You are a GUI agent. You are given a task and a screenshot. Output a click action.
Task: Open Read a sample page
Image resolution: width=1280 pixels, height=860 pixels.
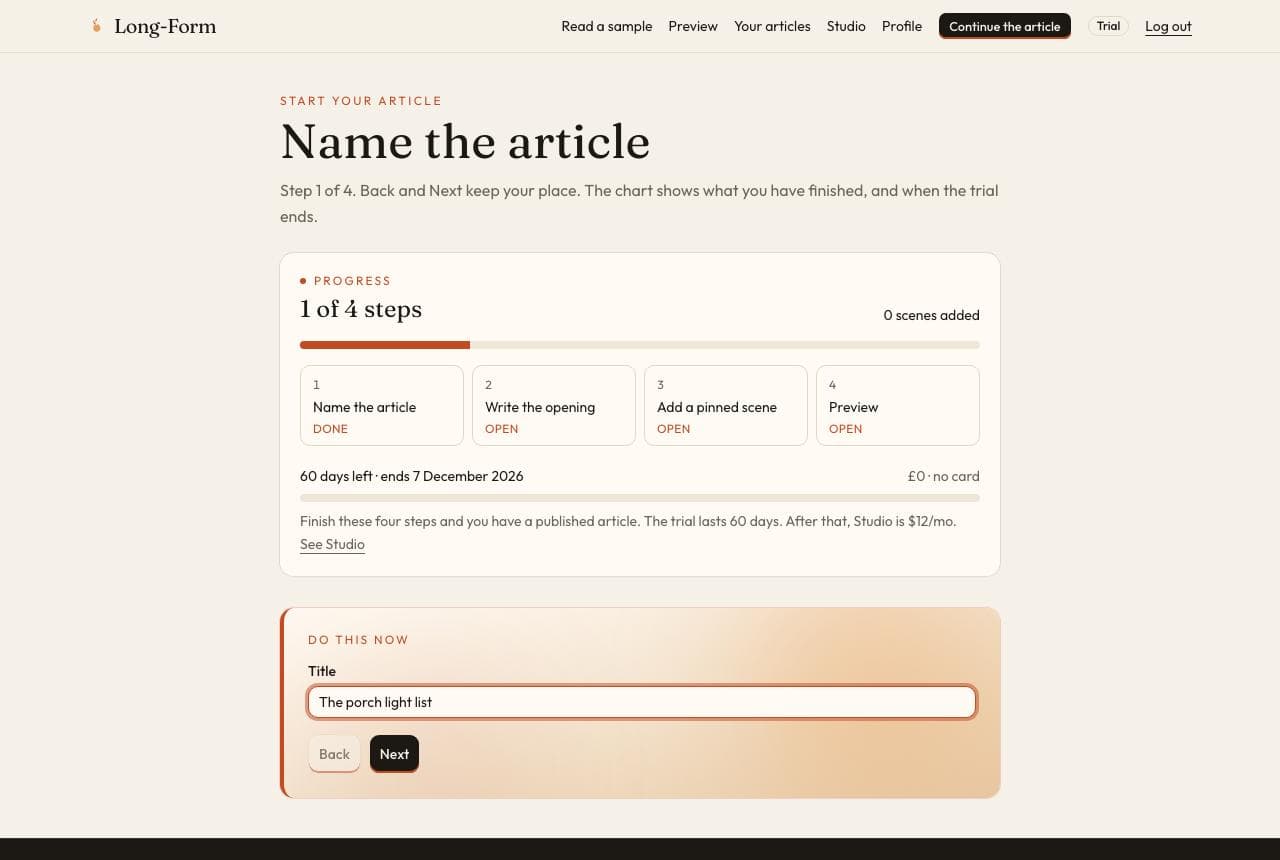607,26
